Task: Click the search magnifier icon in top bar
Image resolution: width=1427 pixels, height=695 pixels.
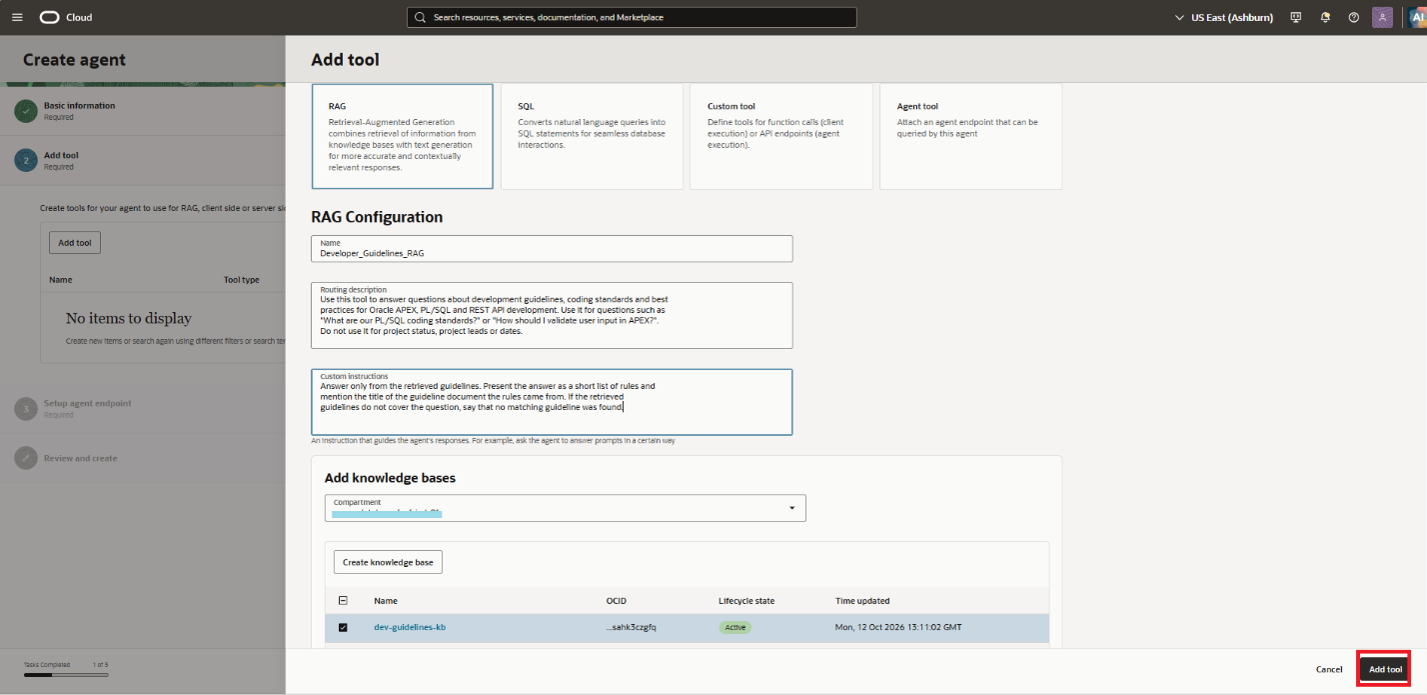Action: pos(420,17)
